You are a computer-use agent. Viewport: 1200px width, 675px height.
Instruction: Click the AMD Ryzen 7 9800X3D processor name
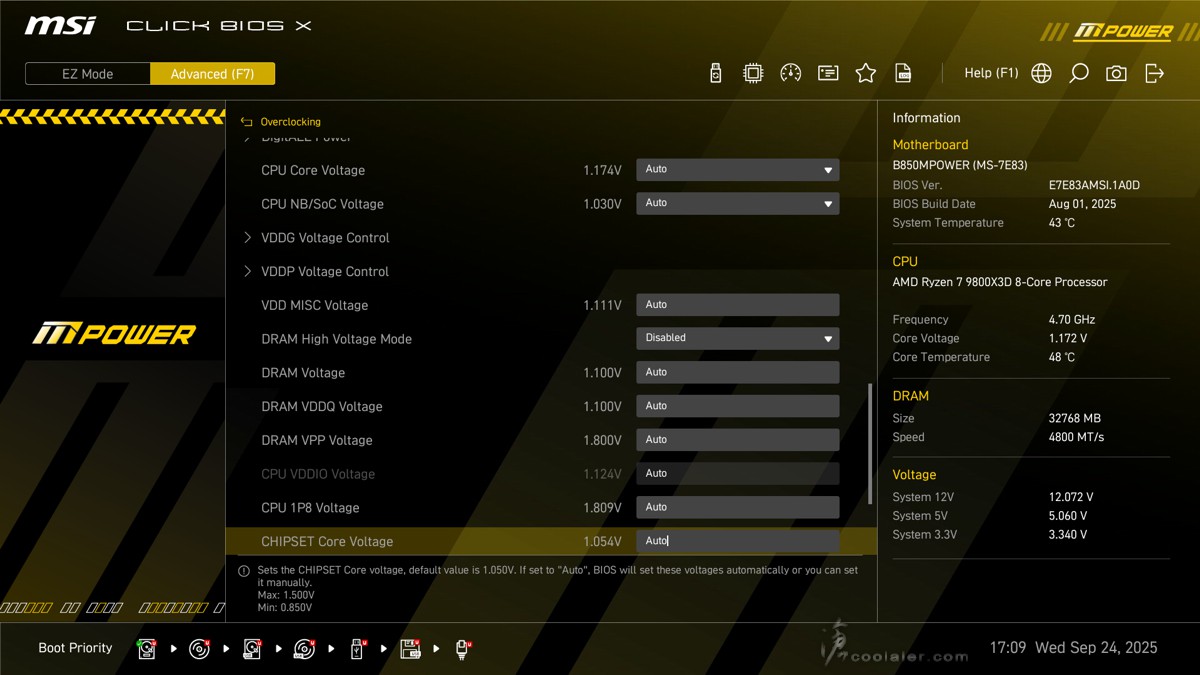coord(1000,282)
